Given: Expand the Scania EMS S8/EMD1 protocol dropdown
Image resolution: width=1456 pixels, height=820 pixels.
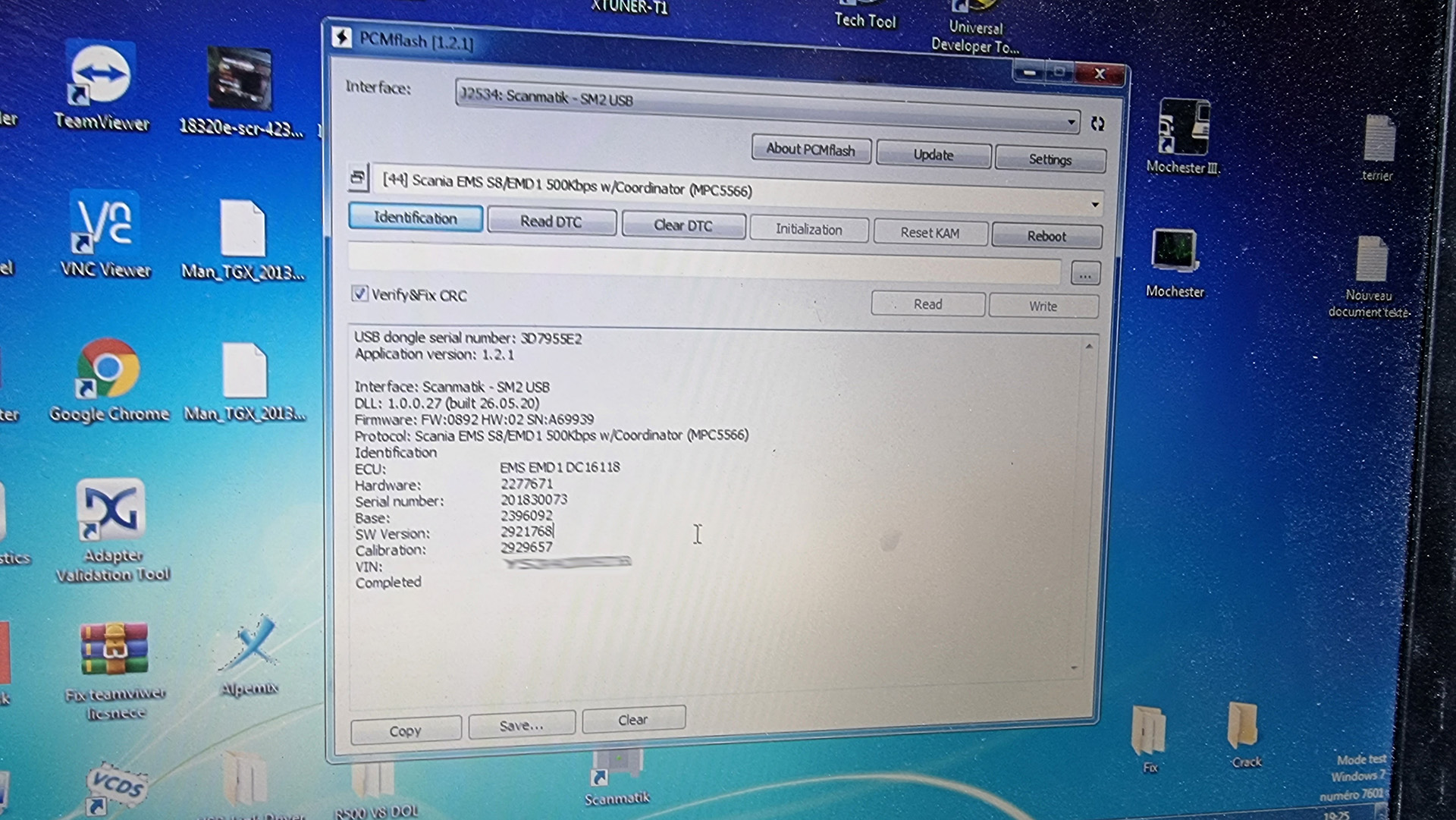Looking at the screenshot, I should click(1094, 204).
